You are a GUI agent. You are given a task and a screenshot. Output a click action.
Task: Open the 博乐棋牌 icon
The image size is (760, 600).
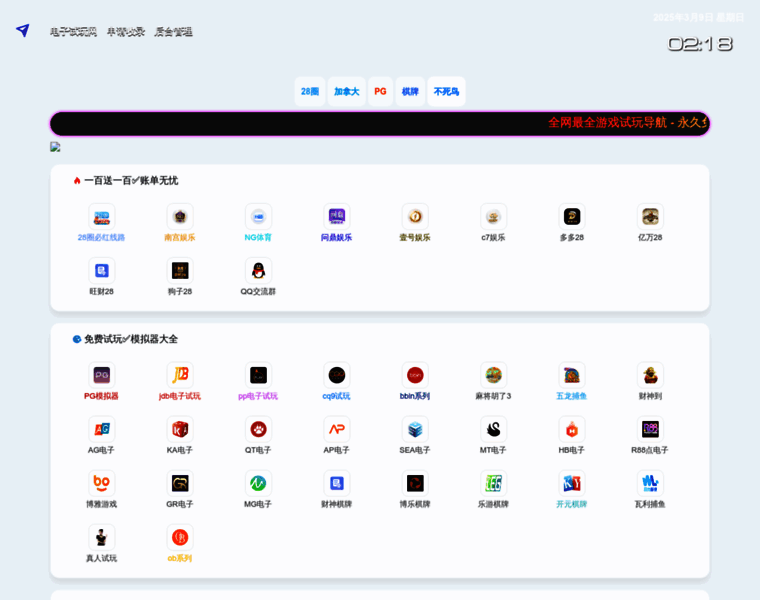pos(415,483)
